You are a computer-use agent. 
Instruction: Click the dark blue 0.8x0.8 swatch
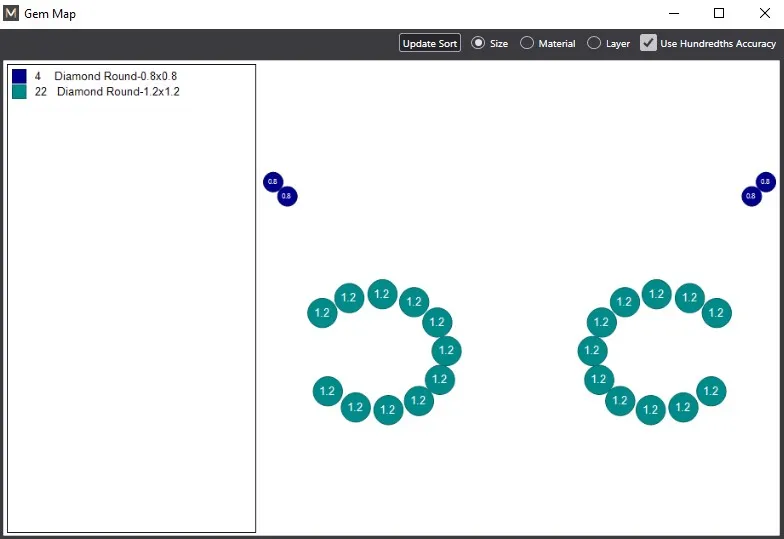point(19,76)
